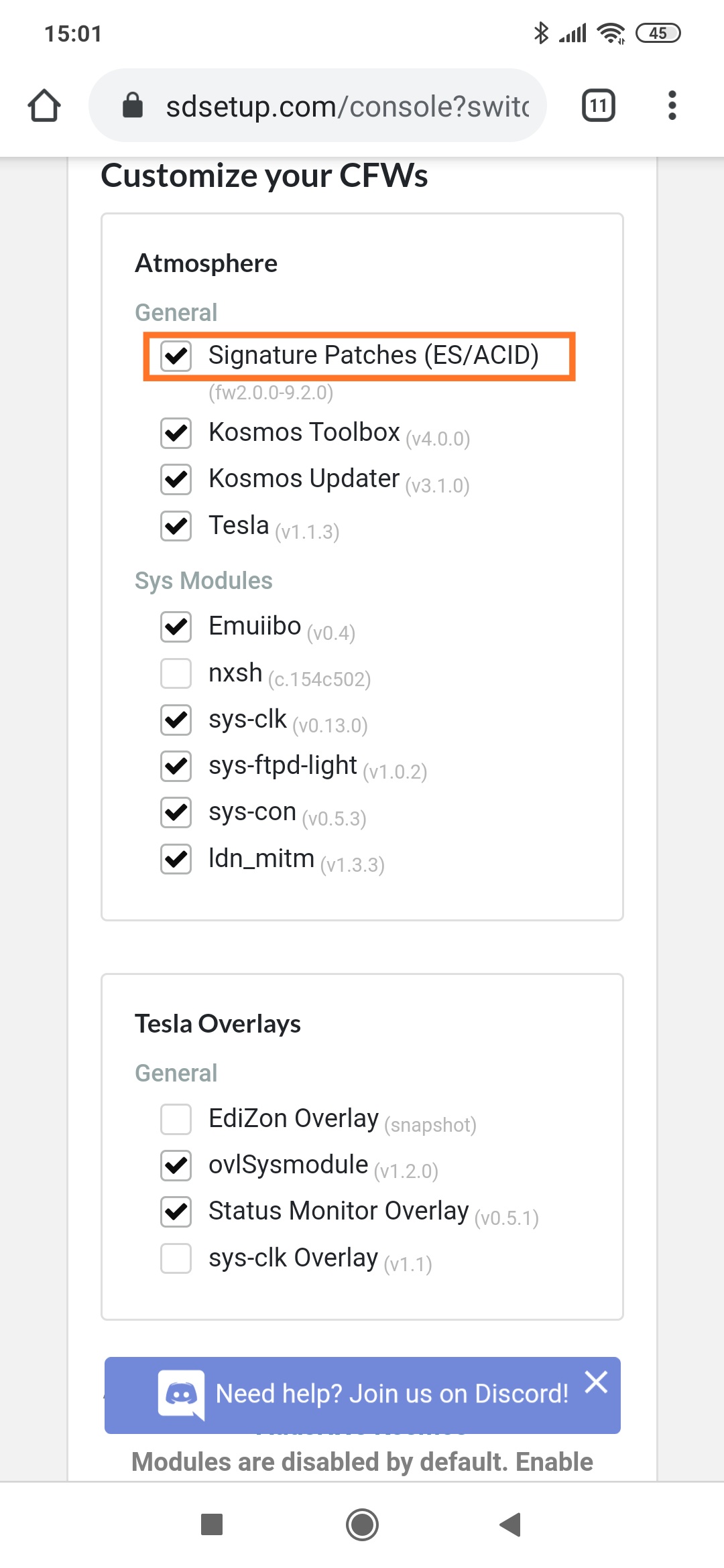The height and width of the screenshot is (1568, 724).
Task: Uncheck the Kosmos Updater checkbox
Action: 176,479
